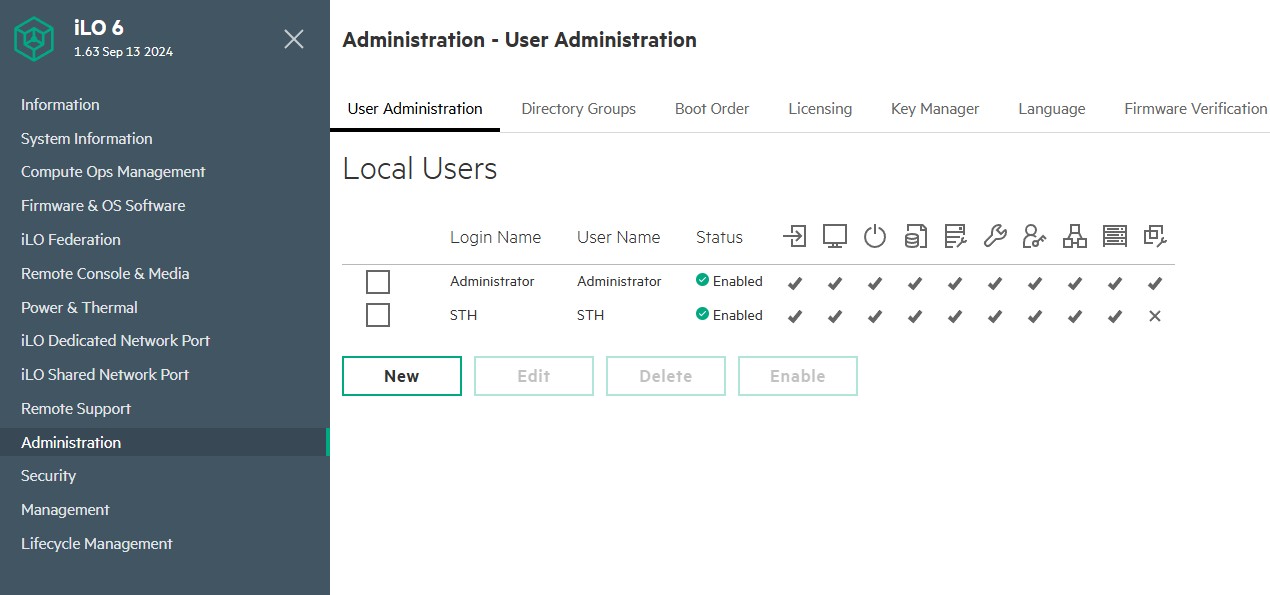
Task: Click the Host BIOS configure icon
Action: tap(955, 236)
